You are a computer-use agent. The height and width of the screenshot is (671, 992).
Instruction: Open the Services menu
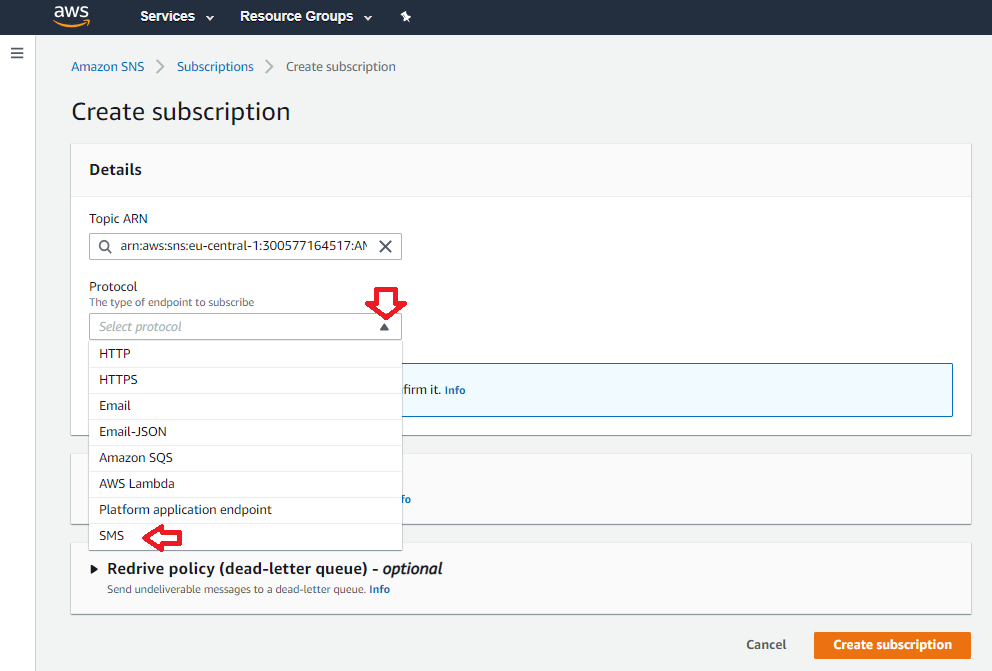177,17
